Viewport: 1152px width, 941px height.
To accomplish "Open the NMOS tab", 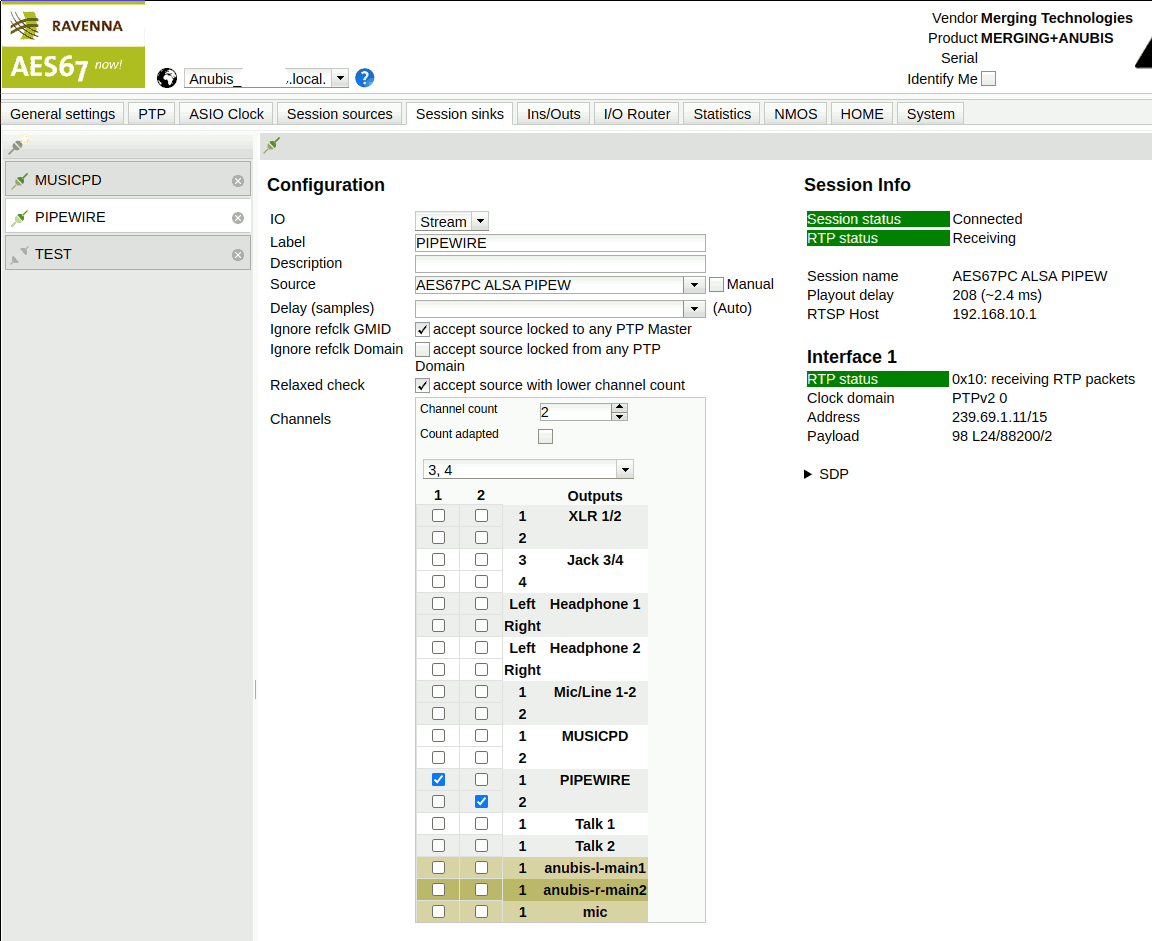I will 796,114.
